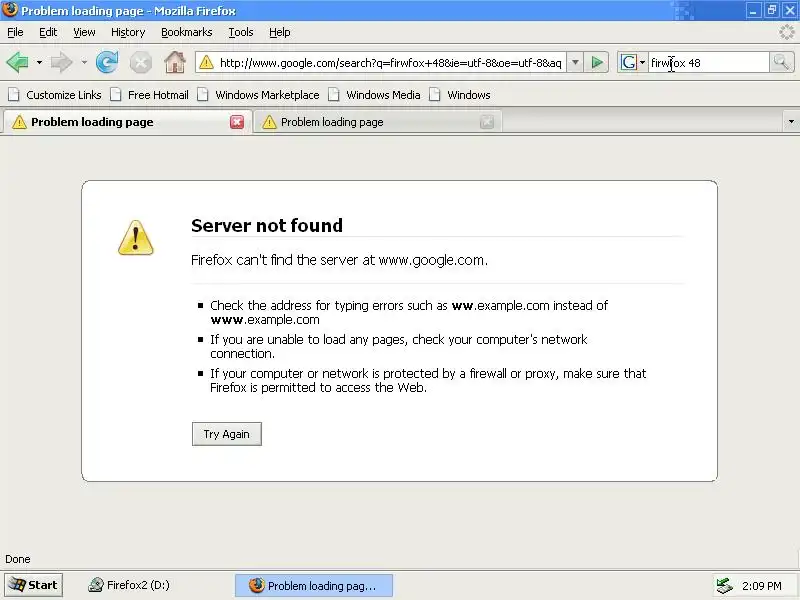Screen dimensions: 800x600
Task: Click the grayed Forward arrow
Action: pyautogui.click(x=62, y=63)
